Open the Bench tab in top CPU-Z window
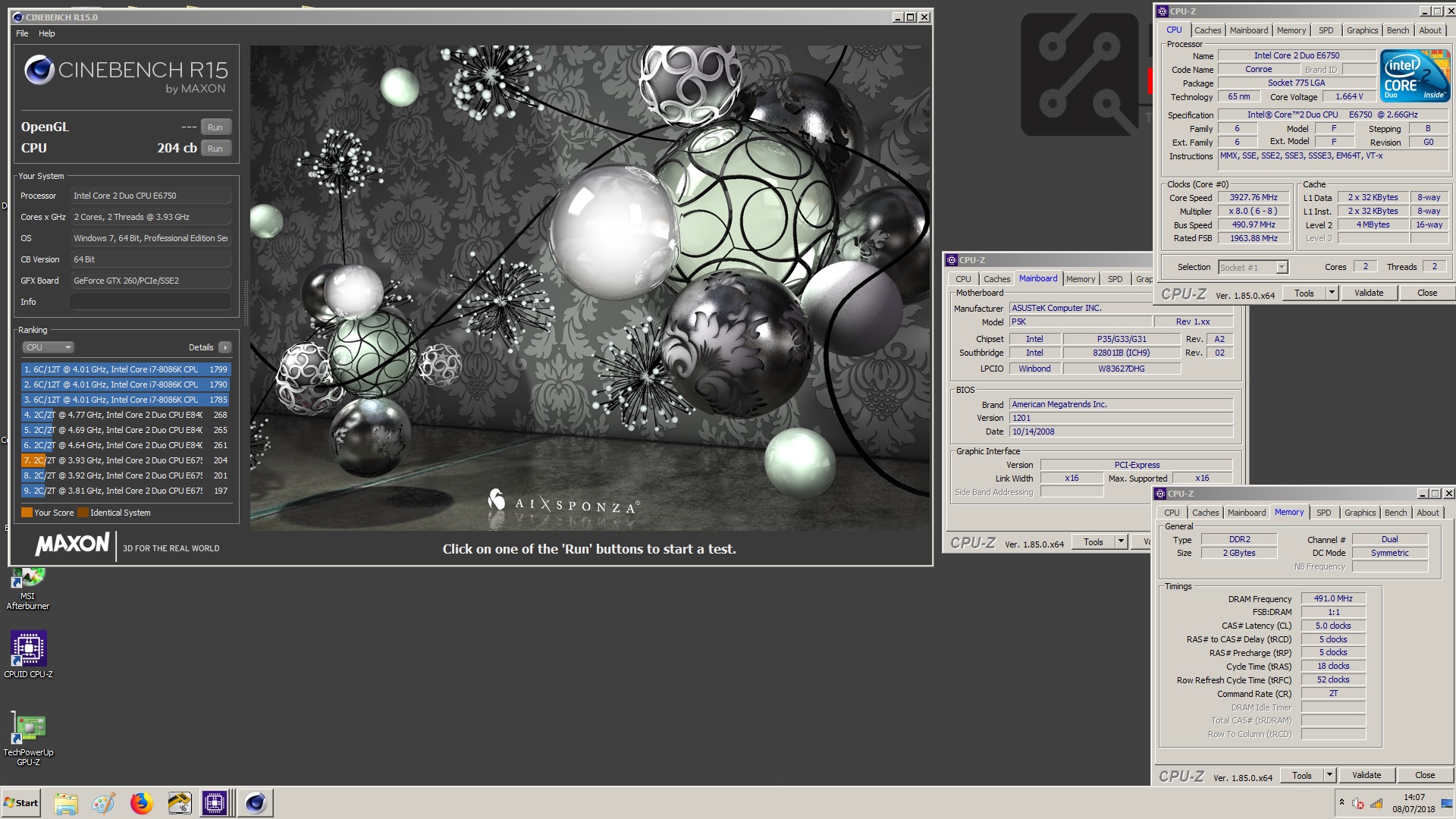 pyautogui.click(x=1398, y=30)
